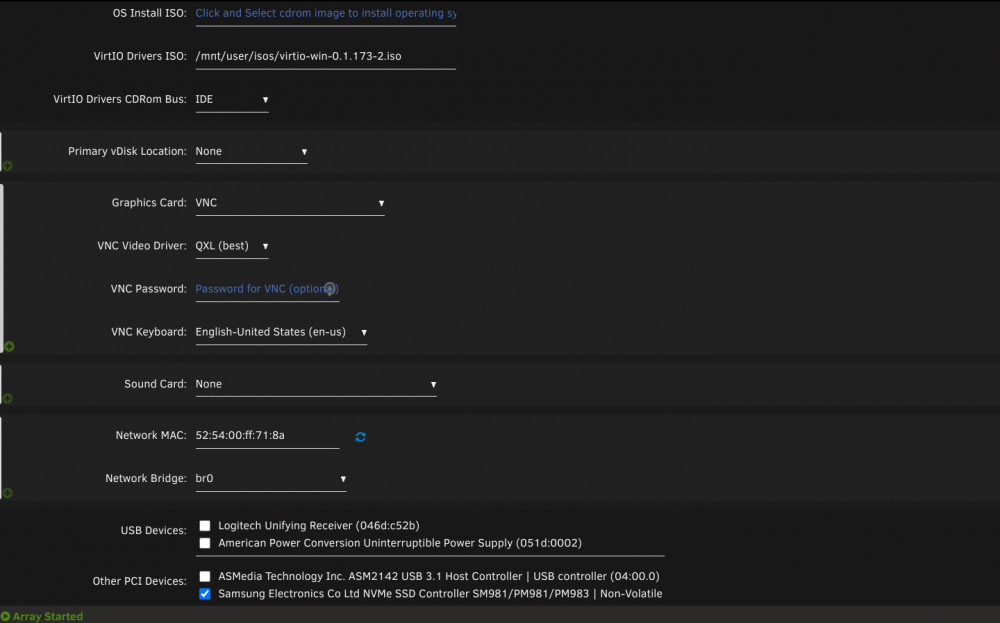
Task: Regenerate the Network MAC with refresh icon
Action: click(360, 437)
